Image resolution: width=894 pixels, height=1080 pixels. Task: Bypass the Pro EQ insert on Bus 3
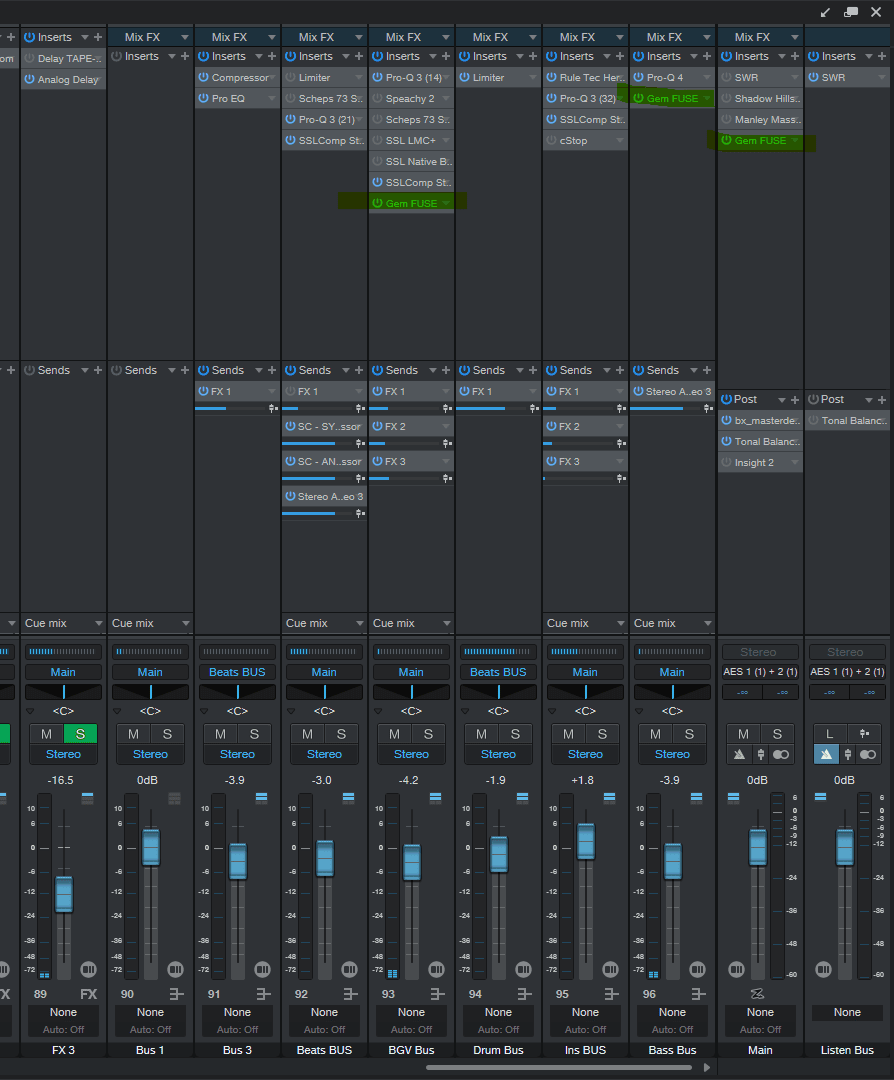[x=204, y=99]
